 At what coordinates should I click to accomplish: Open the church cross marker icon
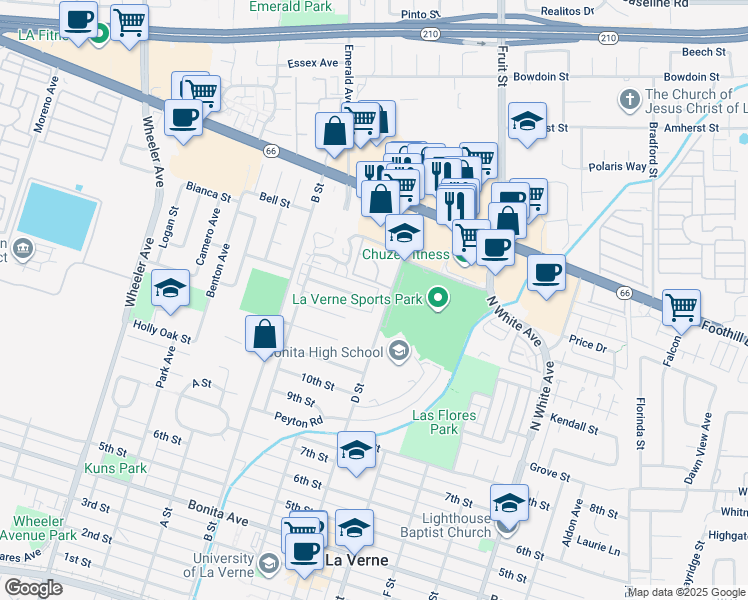click(629, 100)
